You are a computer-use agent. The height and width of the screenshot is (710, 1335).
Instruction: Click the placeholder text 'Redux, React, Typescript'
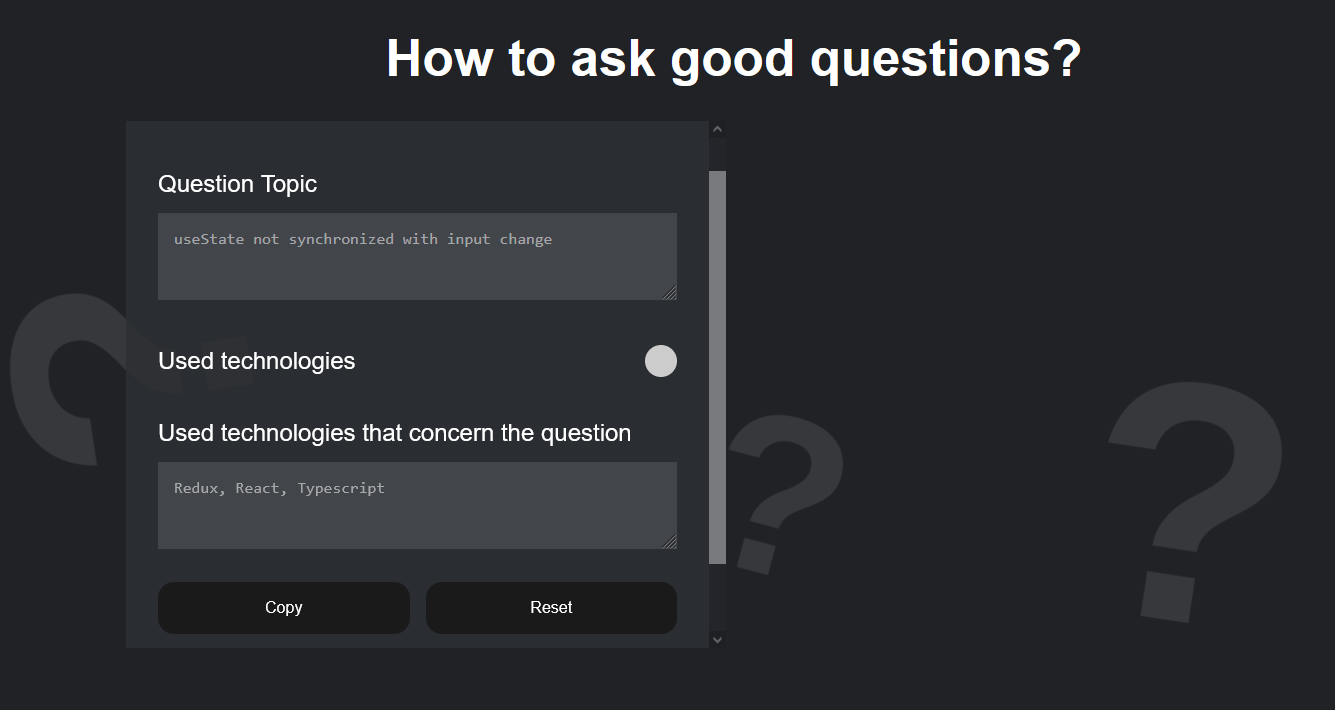tap(279, 488)
